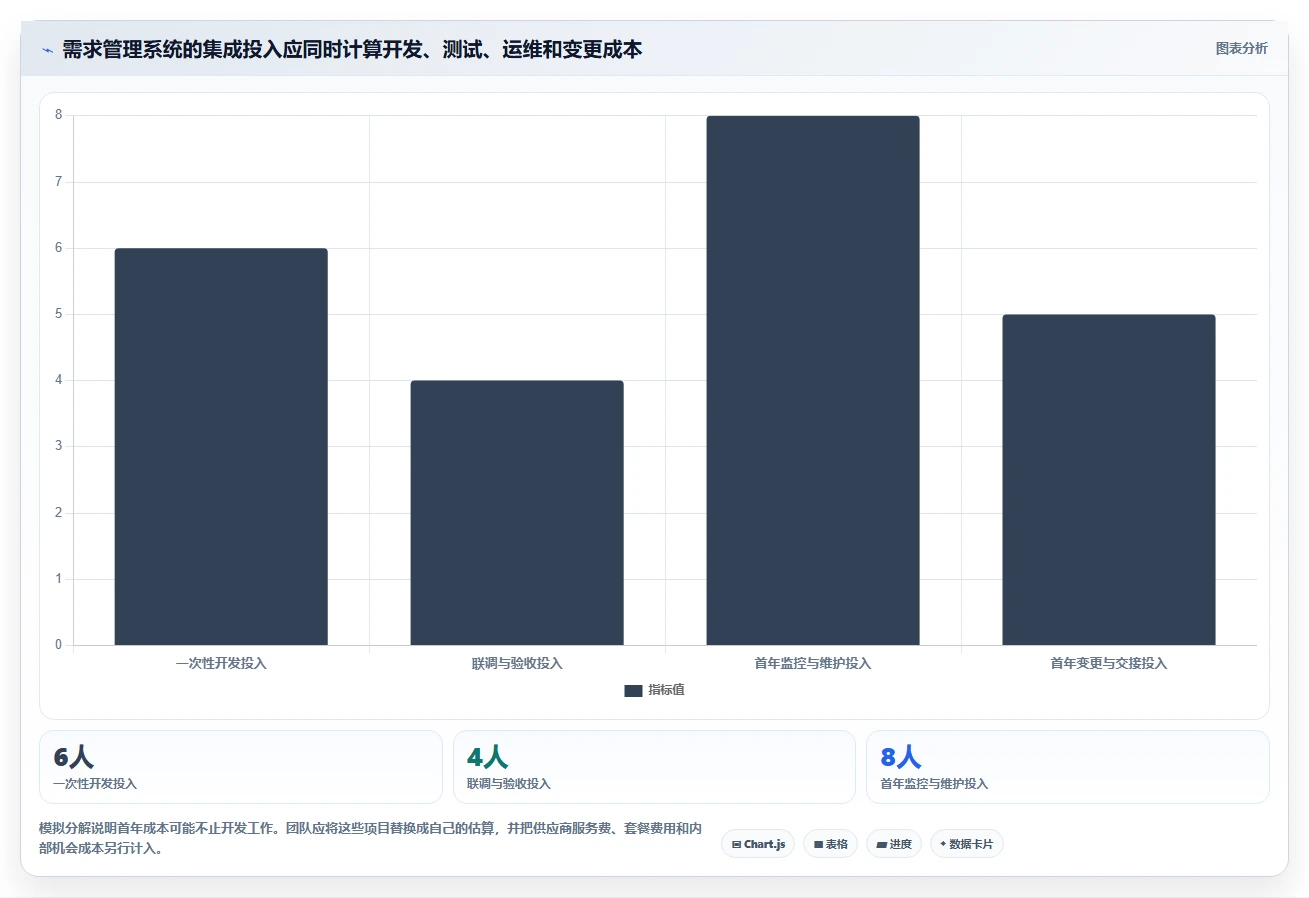Image resolution: width=1309 pixels, height=898 pixels.
Task: Select the 首年监控与维护投入 bar in the chart
Action: pyautogui.click(x=813, y=380)
